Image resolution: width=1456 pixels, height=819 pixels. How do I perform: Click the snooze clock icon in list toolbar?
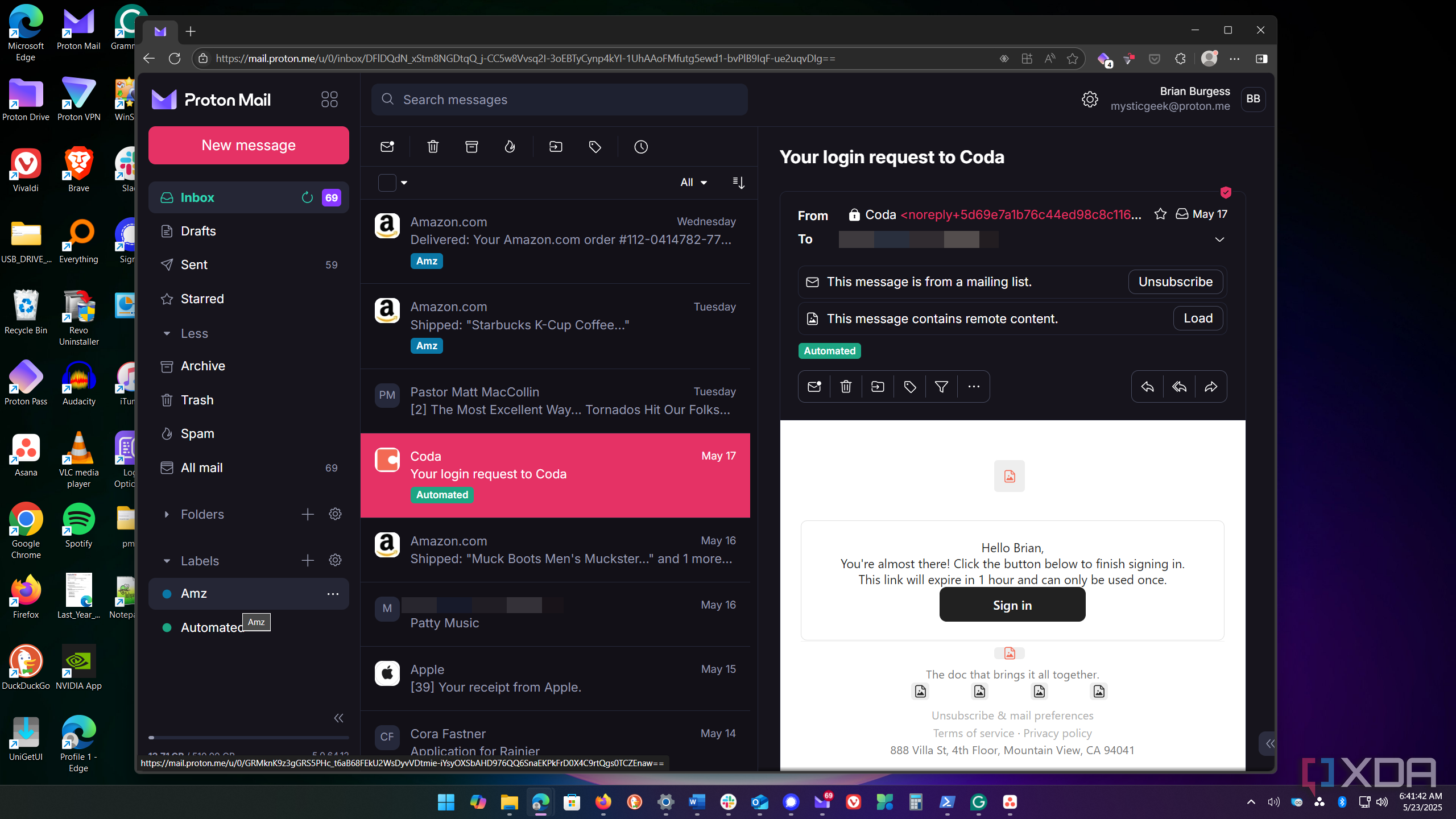coord(641,147)
